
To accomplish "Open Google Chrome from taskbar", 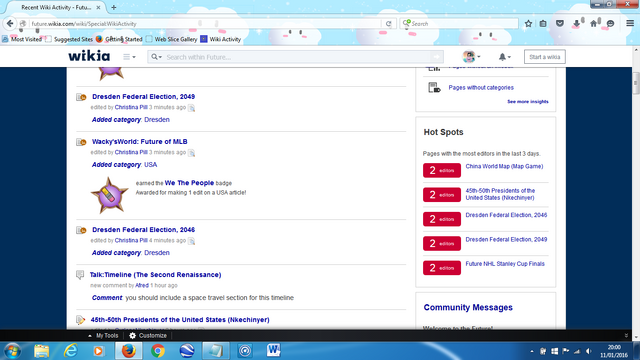I will coord(158,351).
